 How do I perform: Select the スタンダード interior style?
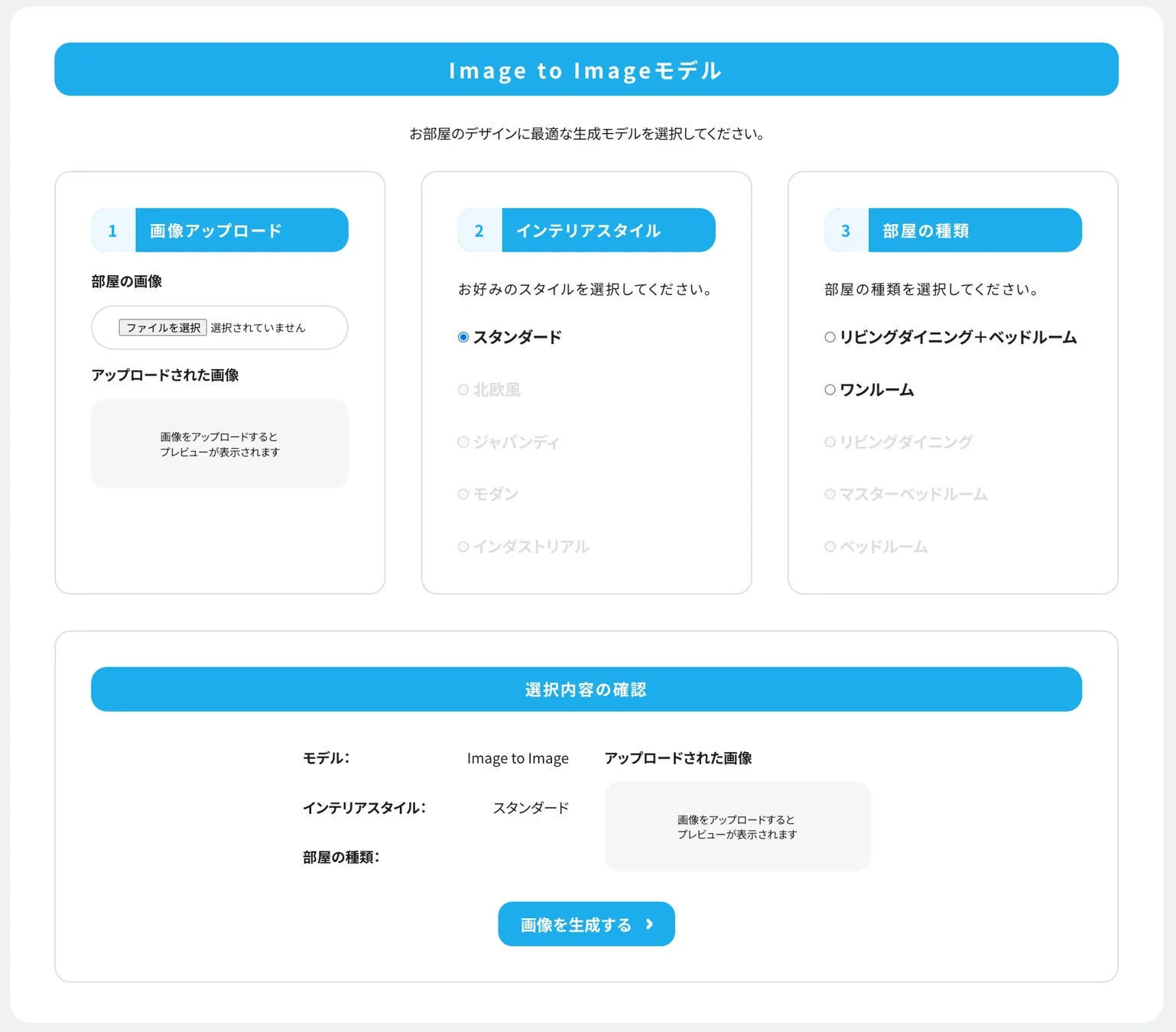point(463,336)
